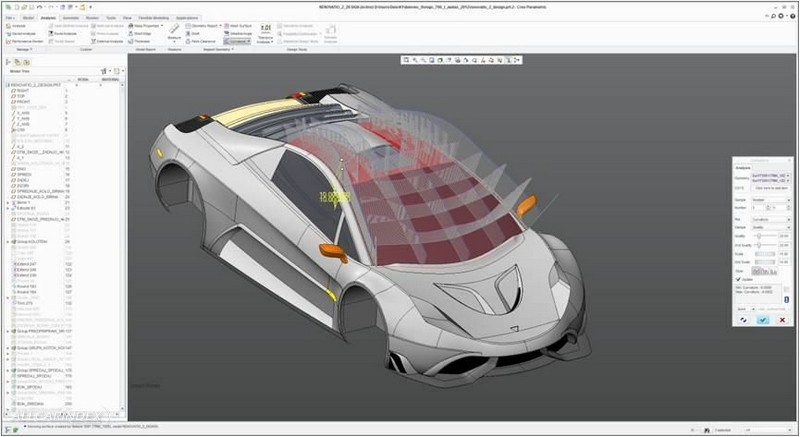Click the Refit zoom icon in graphics toolbar
This screenshot has width=800, height=437.
[x=407, y=60]
